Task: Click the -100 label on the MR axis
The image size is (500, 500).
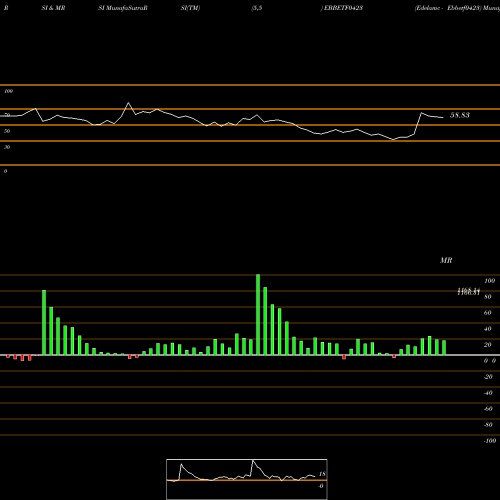Action: click(490, 441)
